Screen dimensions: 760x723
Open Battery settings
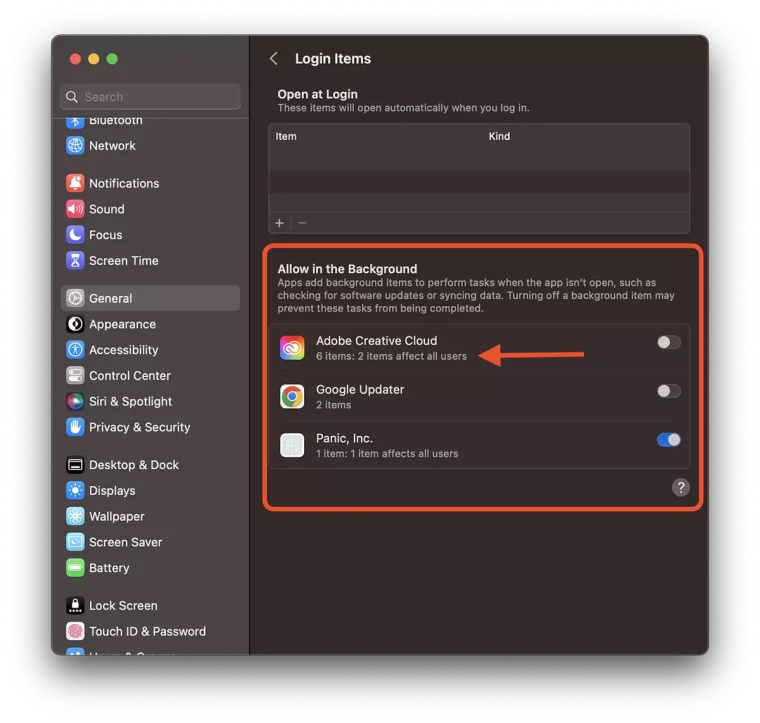[150, 568]
